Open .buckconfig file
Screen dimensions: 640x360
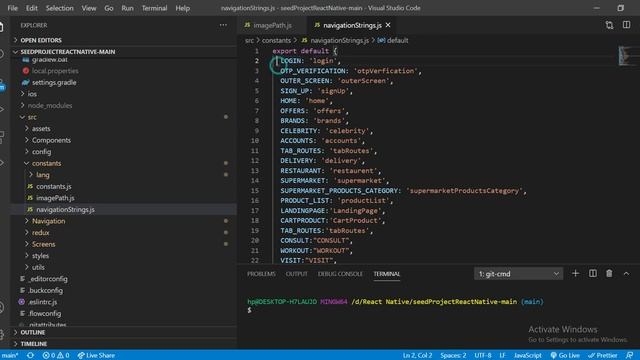click(x=45, y=291)
